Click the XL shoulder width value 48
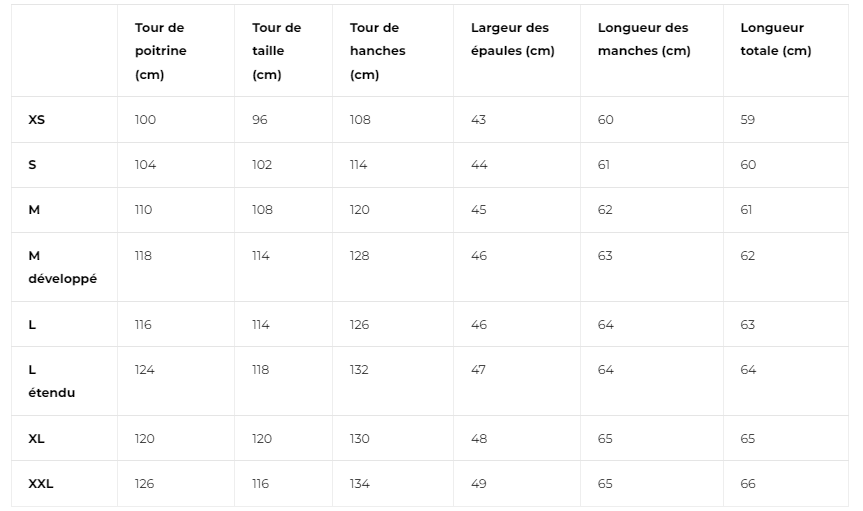 click(479, 439)
